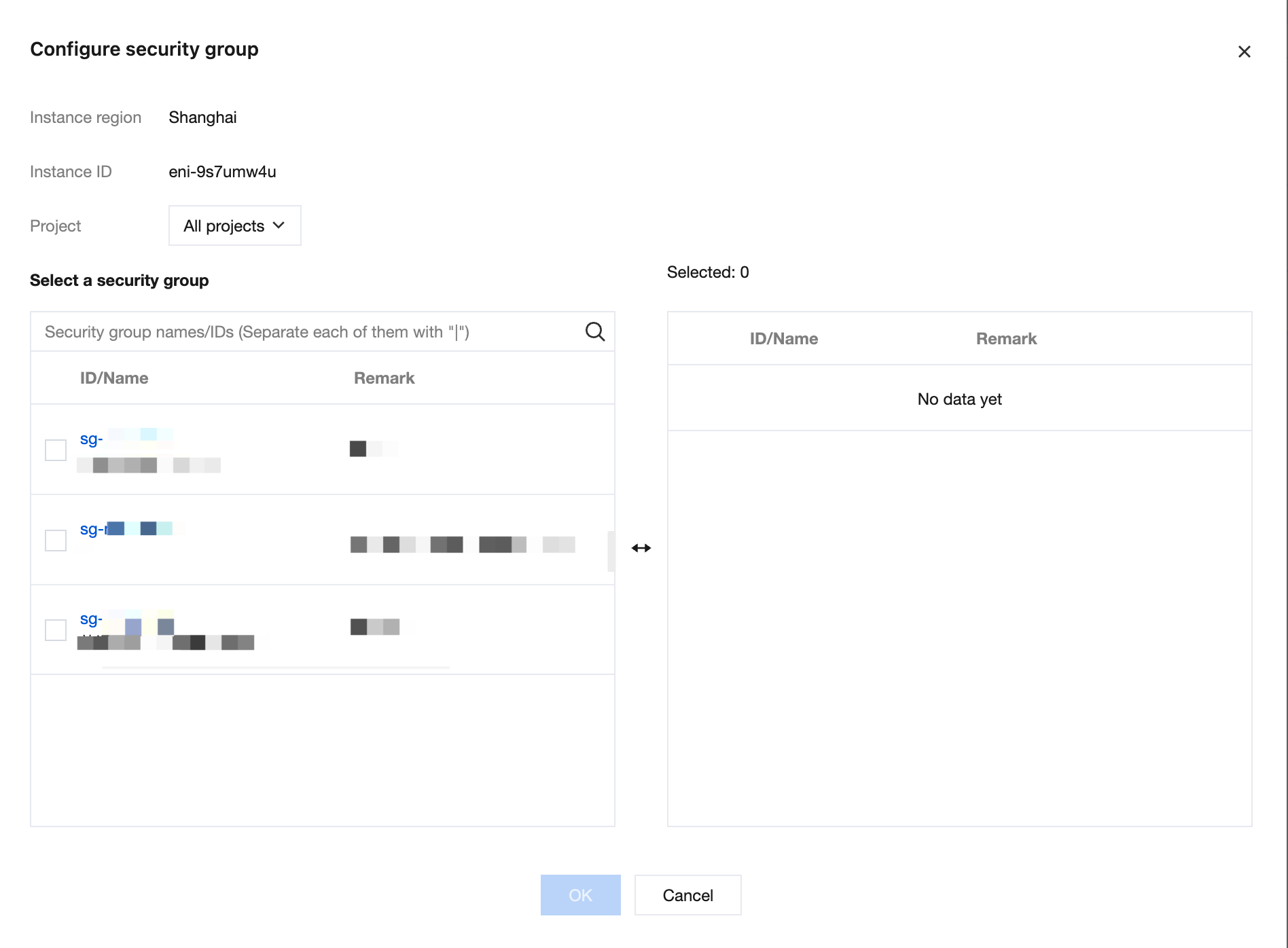The height and width of the screenshot is (948, 1288).
Task: Click the Cancel button
Action: point(687,895)
